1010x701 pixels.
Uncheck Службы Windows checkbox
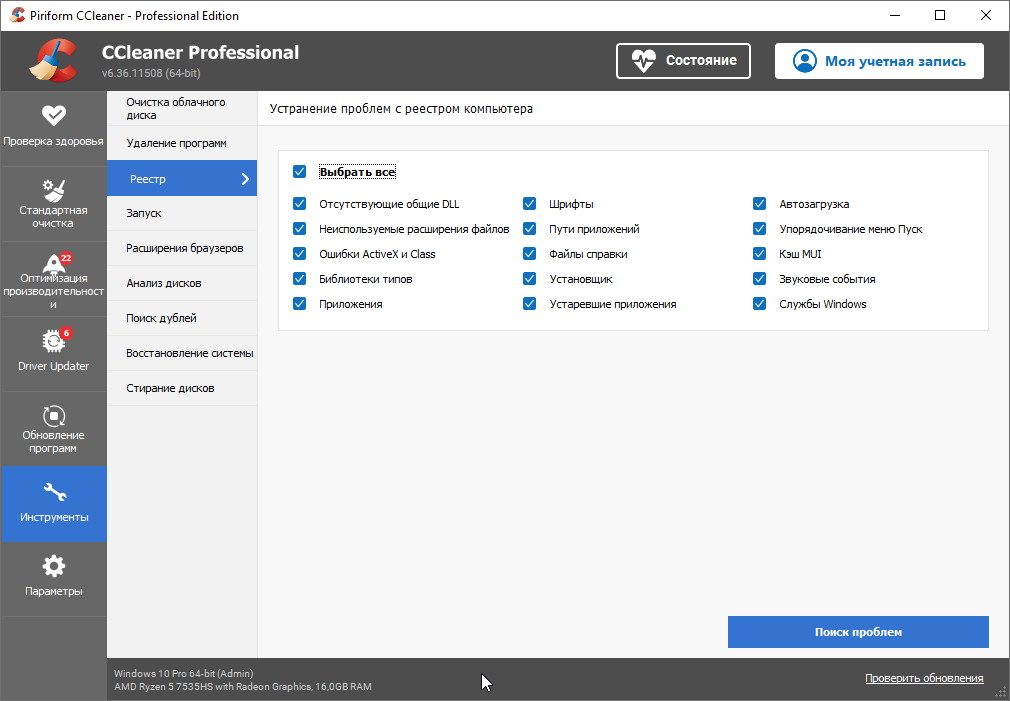(759, 304)
